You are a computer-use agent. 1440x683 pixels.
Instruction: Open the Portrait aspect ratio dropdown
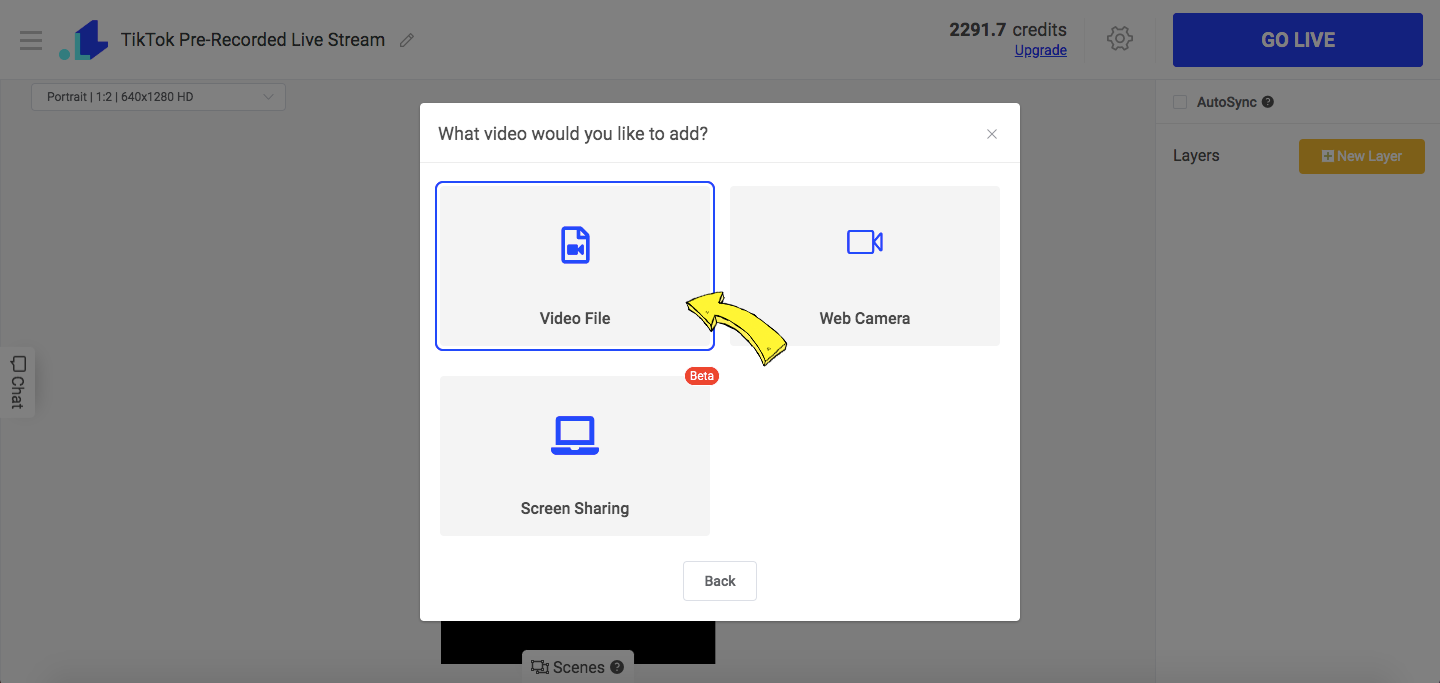157,96
